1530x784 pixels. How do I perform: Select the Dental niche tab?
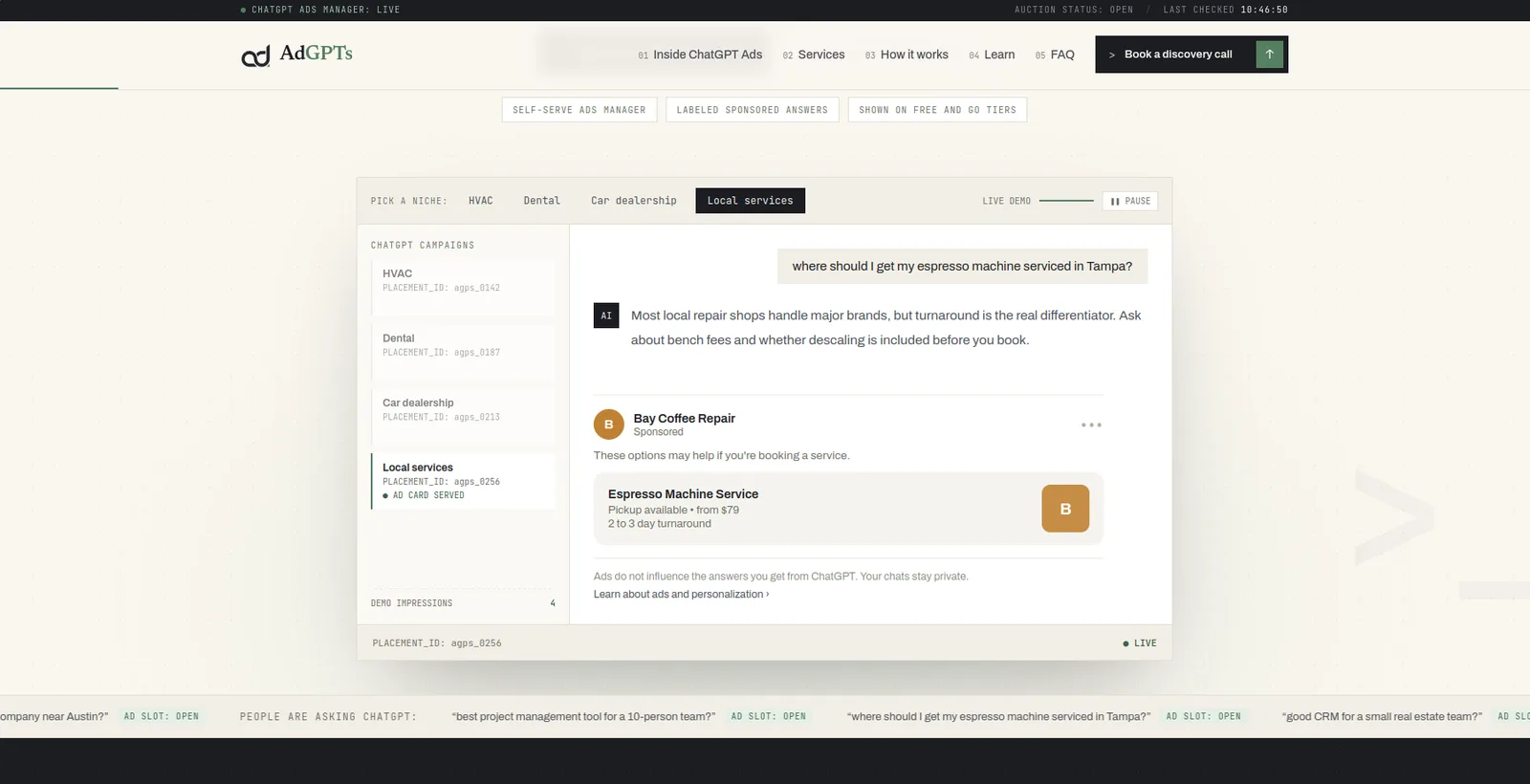(542, 201)
